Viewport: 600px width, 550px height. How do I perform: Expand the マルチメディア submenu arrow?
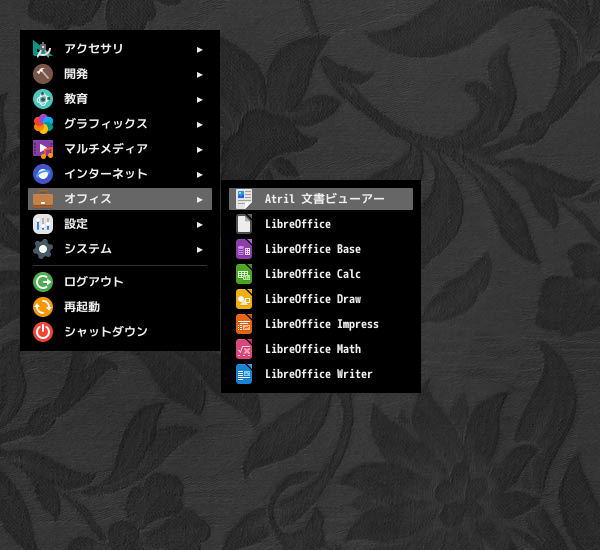point(199,150)
